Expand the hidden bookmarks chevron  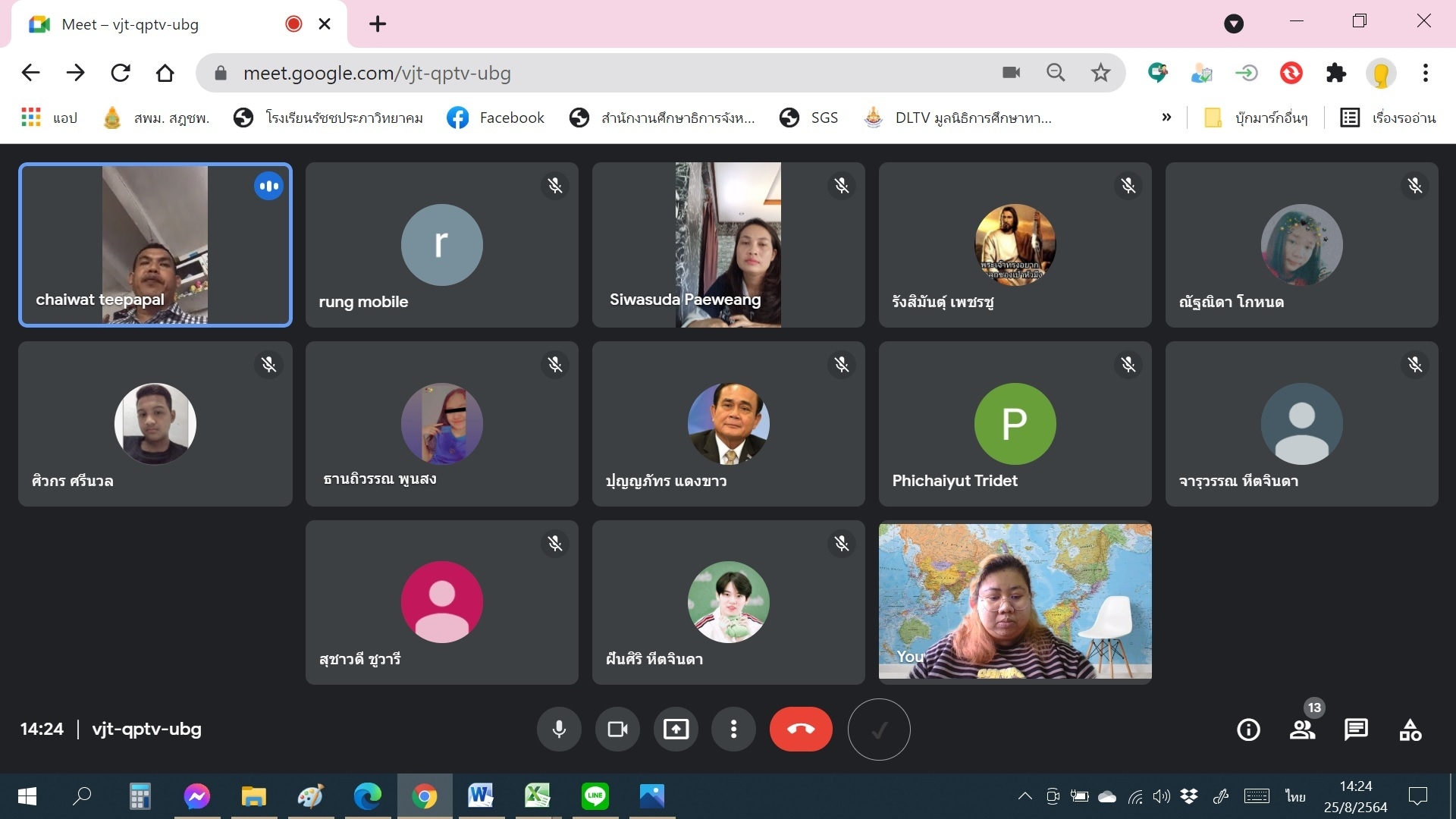[1166, 118]
